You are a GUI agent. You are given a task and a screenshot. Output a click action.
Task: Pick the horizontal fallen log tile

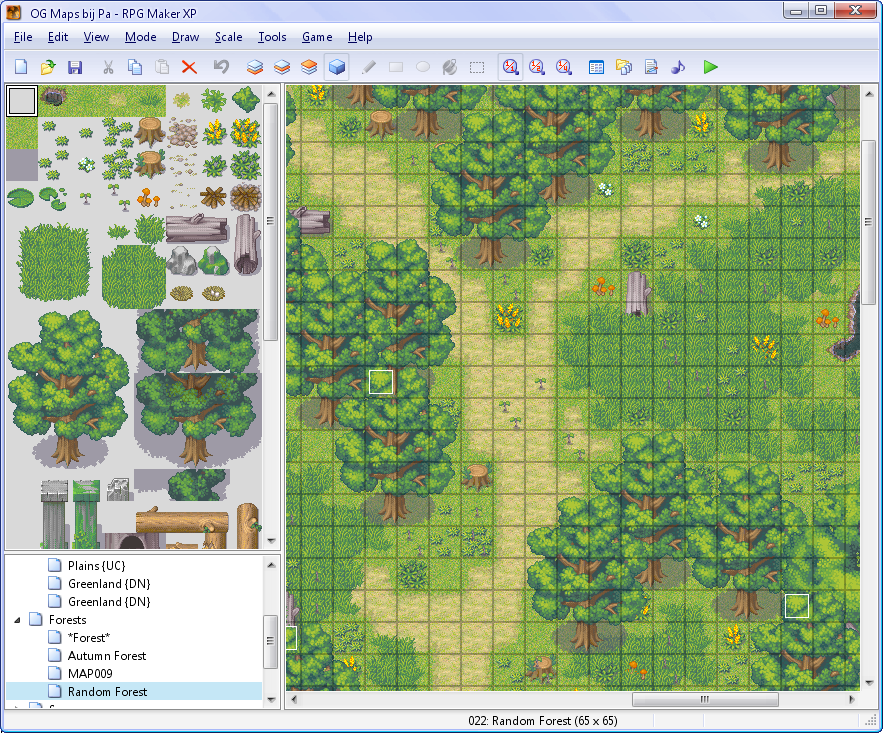point(197,229)
